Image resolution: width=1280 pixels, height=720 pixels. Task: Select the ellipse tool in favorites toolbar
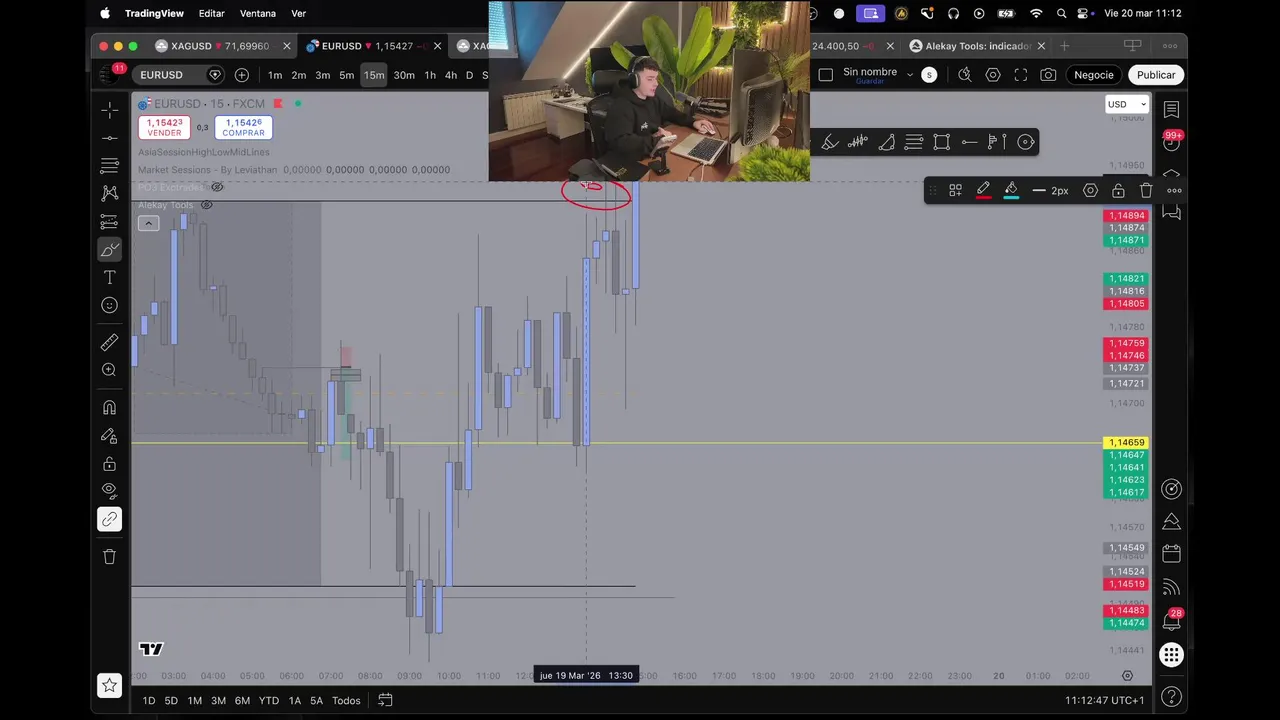[x=1025, y=142]
